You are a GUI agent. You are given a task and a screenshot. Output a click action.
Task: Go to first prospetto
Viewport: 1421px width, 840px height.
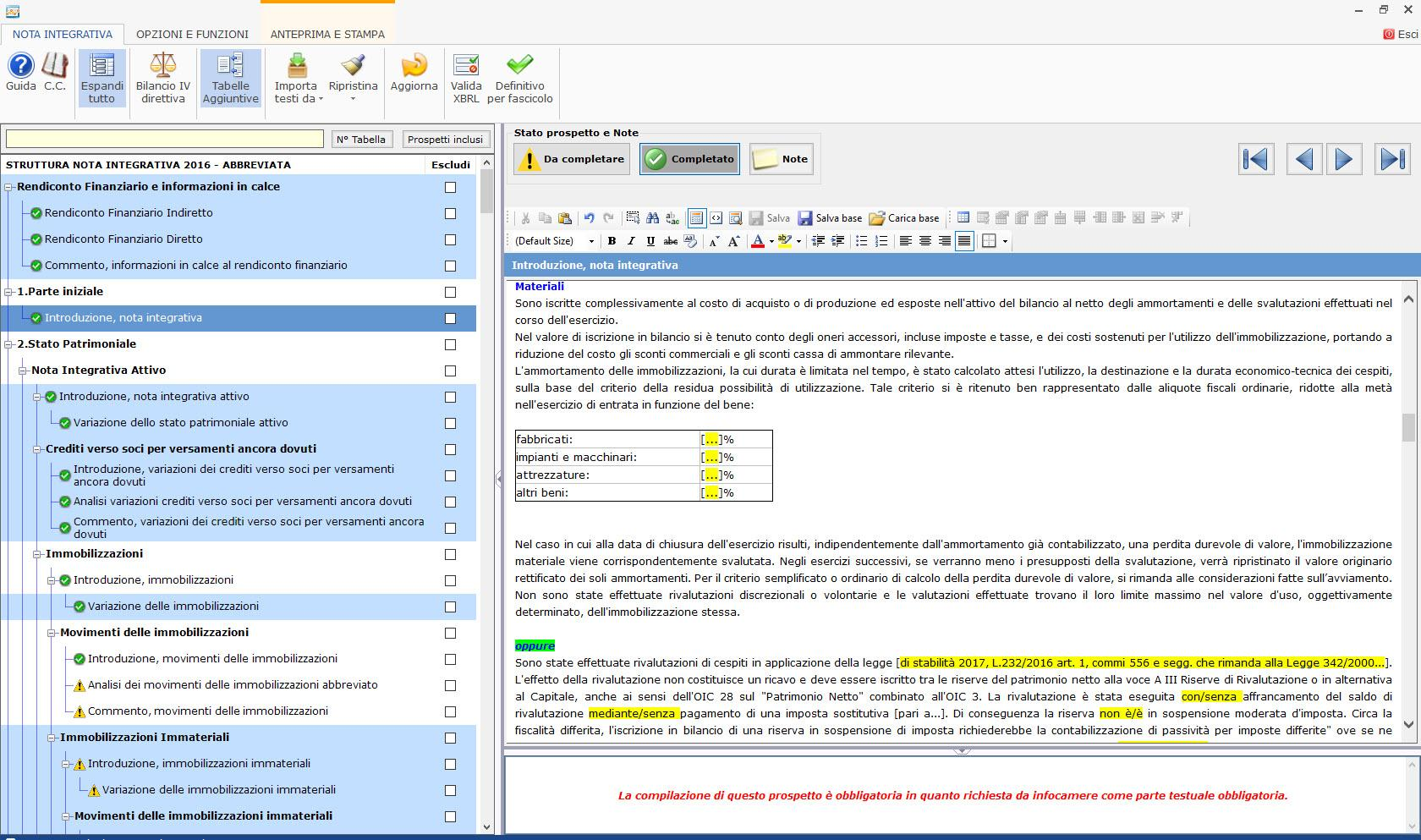point(1256,159)
